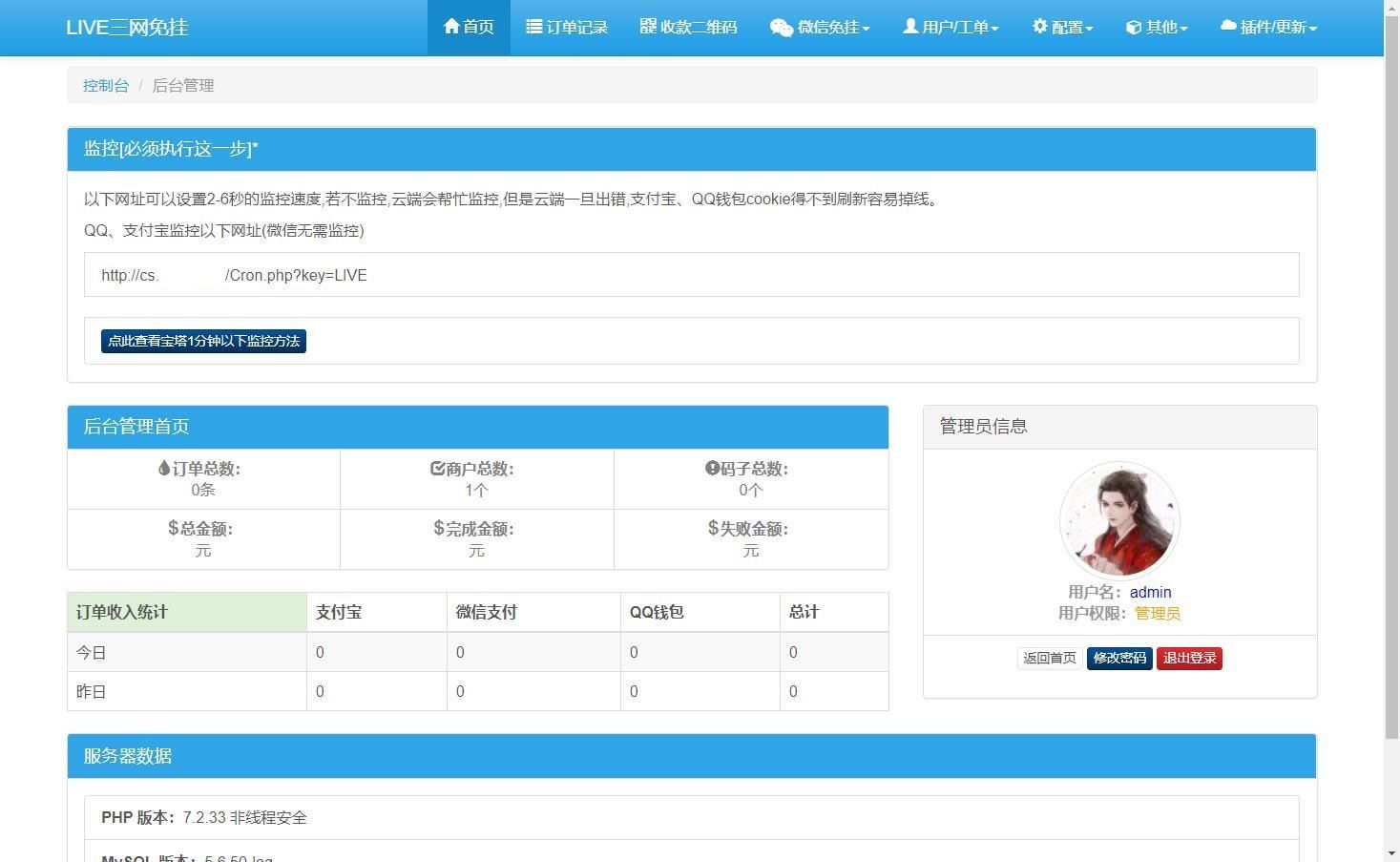Click the Cron monitoring URL field

[691, 275]
